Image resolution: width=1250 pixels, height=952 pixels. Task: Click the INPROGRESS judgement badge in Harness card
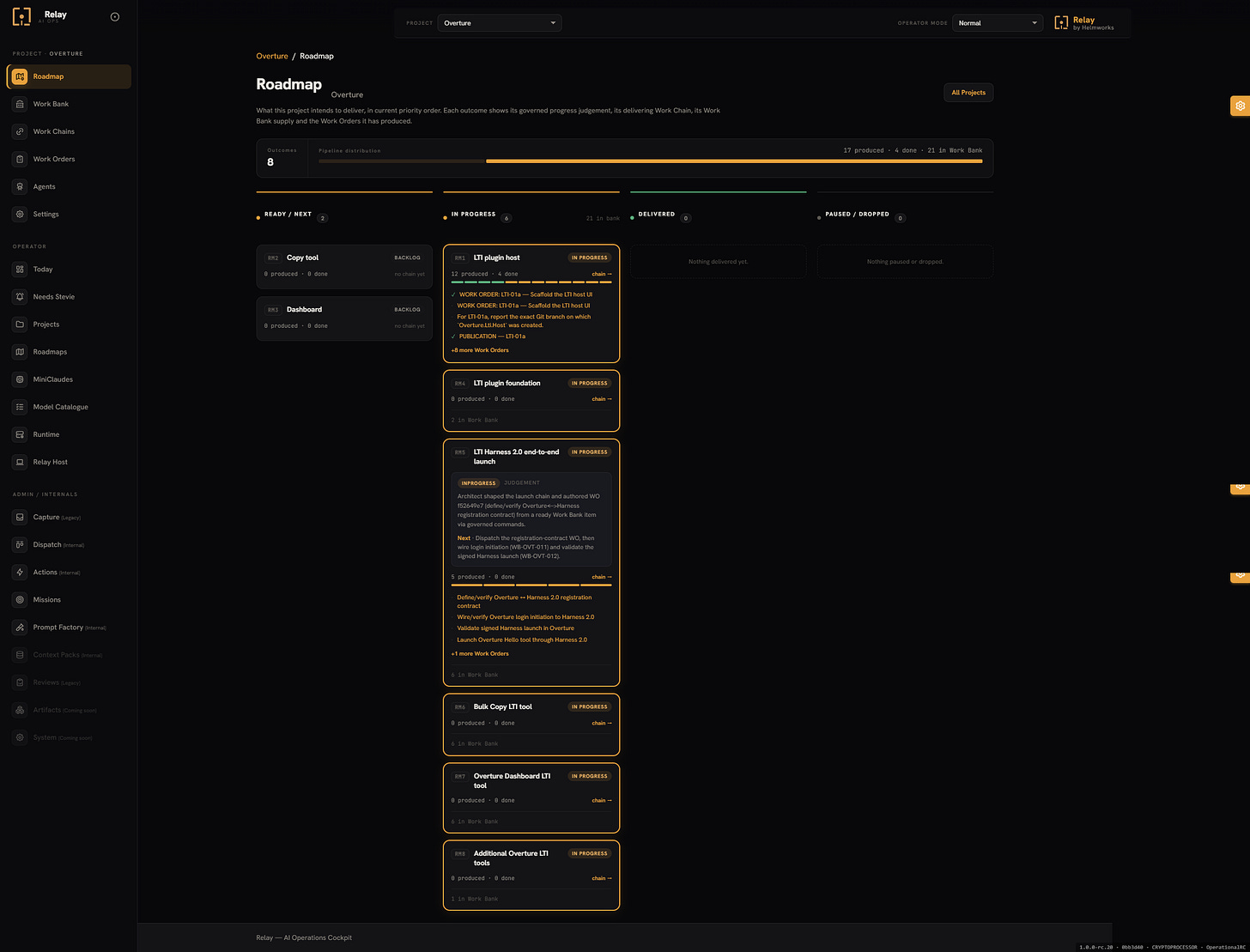478,483
